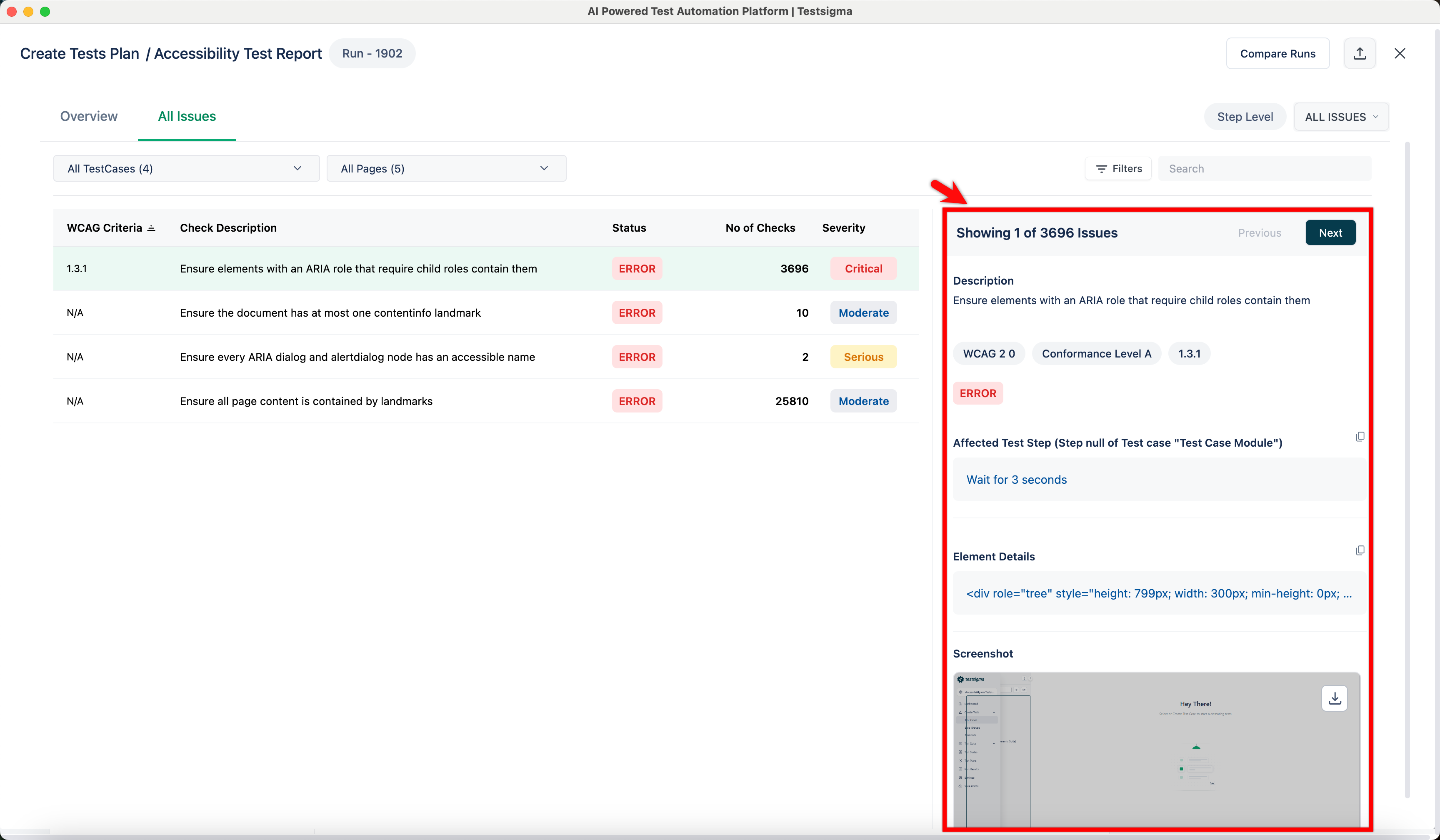Click the sort icon beside WCAG Criteria
Screen dimensions: 1440x840
(151, 228)
